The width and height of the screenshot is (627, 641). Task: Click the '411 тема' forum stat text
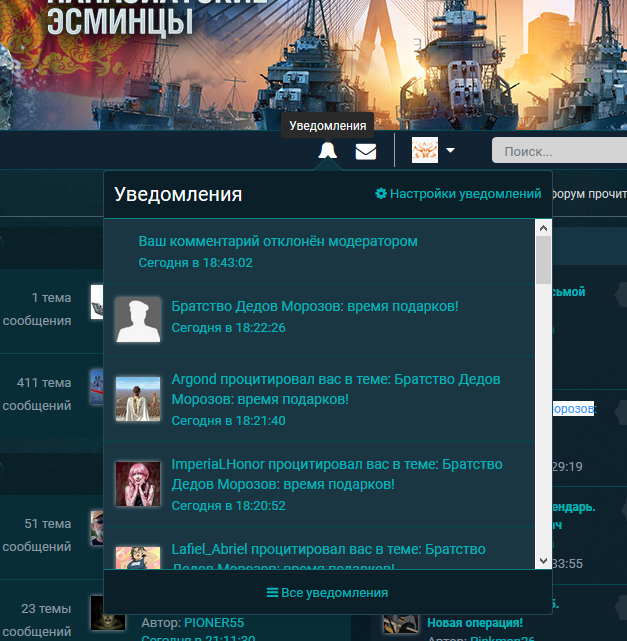coord(44,383)
